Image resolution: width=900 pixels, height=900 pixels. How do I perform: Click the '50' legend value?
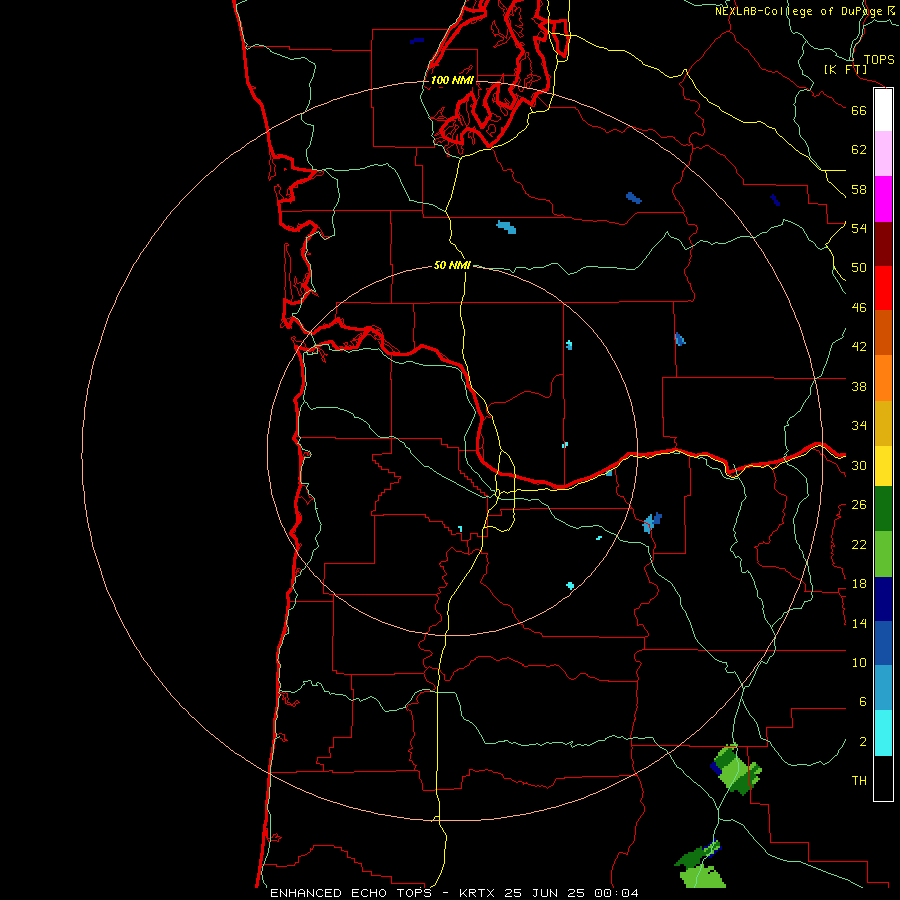pyautogui.click(x=859, y=268)
